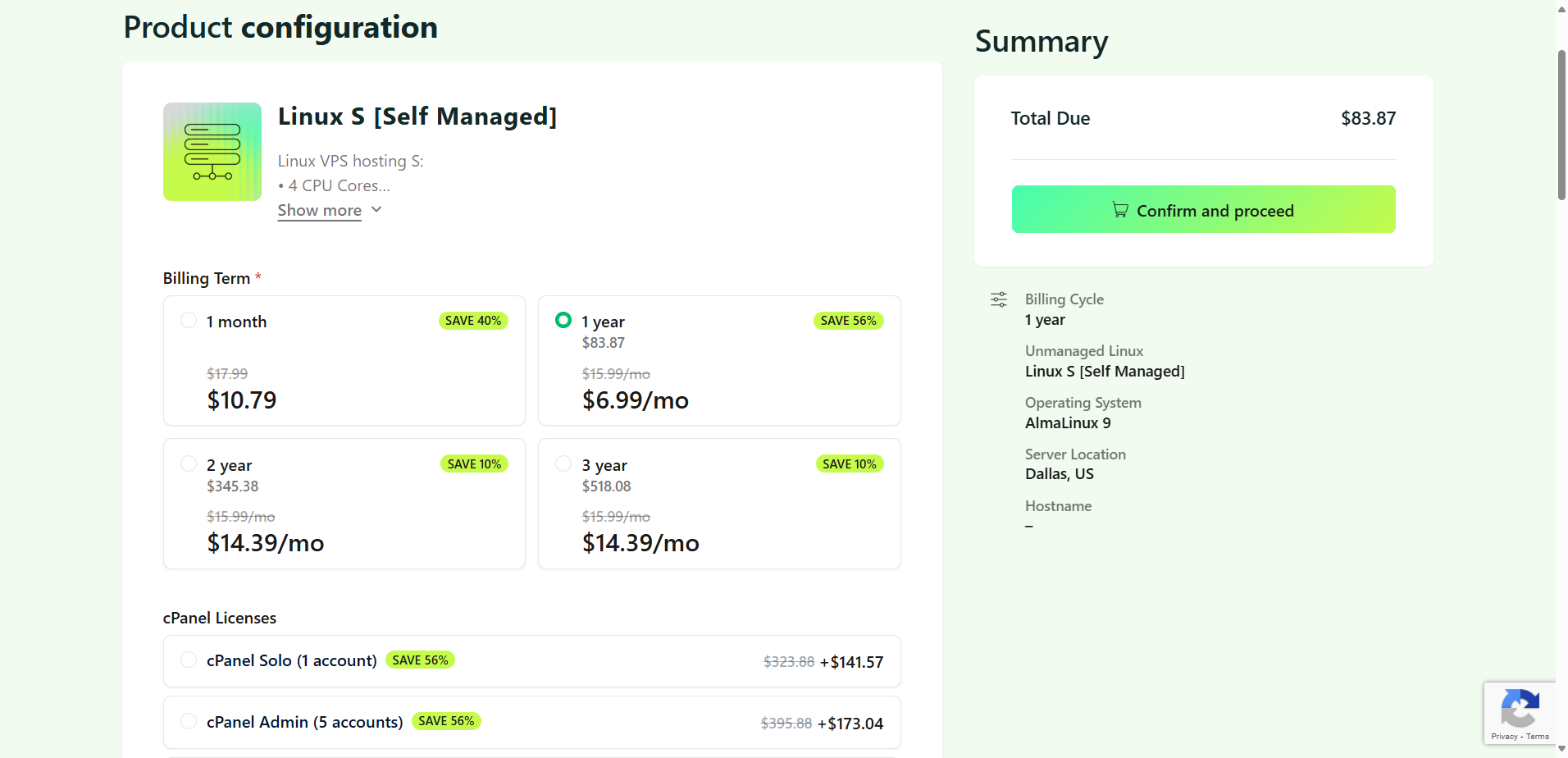Click the $518.08 total for 3 year
Screen dimensions: 1568x758
pos(607,486)
